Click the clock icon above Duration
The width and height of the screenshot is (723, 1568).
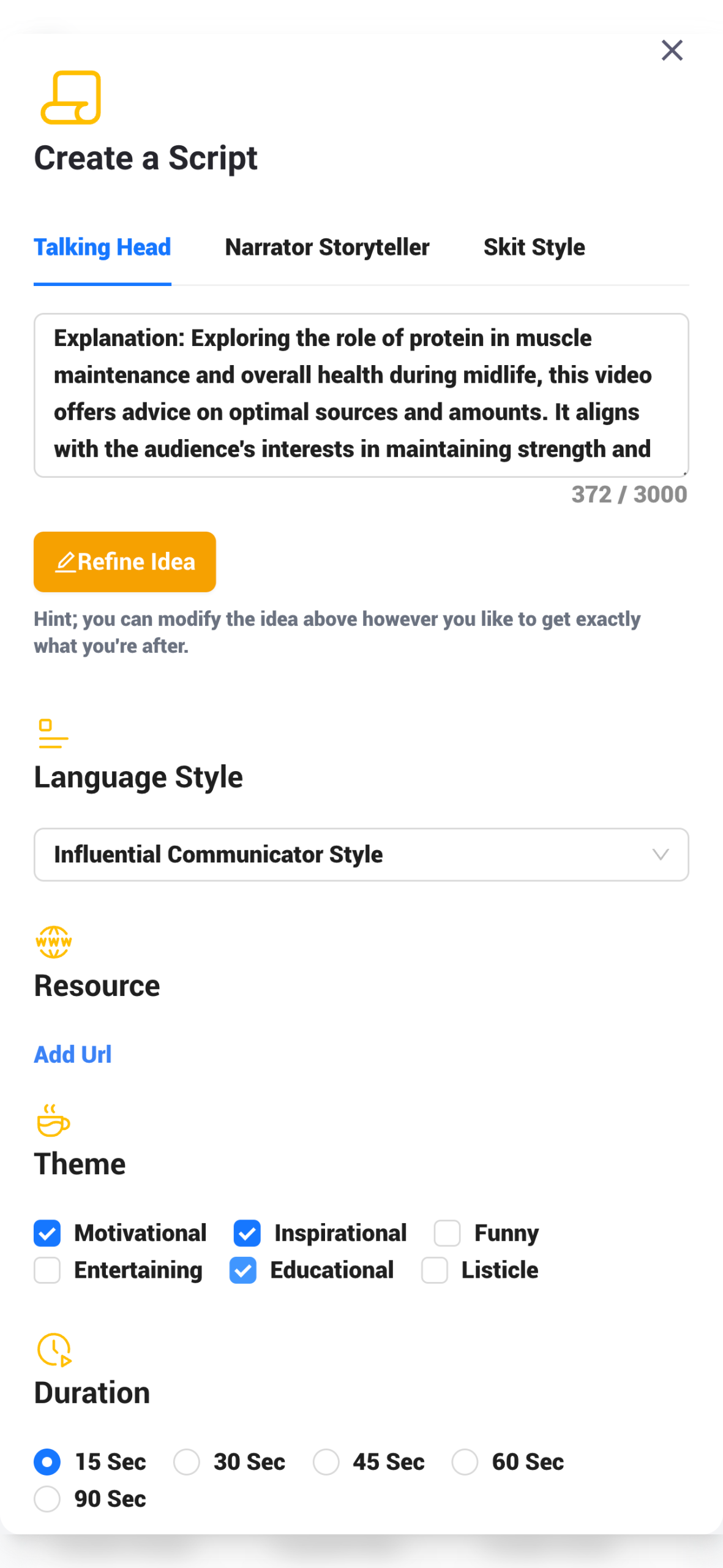point(53,1349)
